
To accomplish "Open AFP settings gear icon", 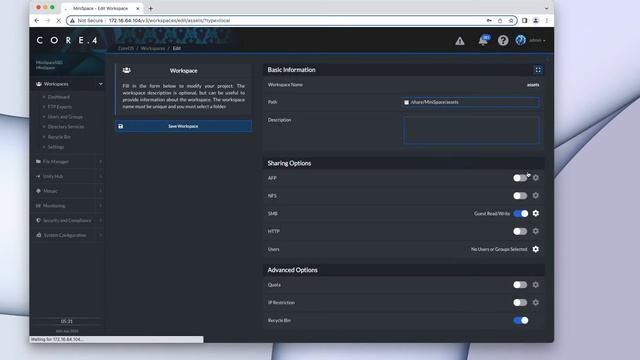I will (536, 178).
